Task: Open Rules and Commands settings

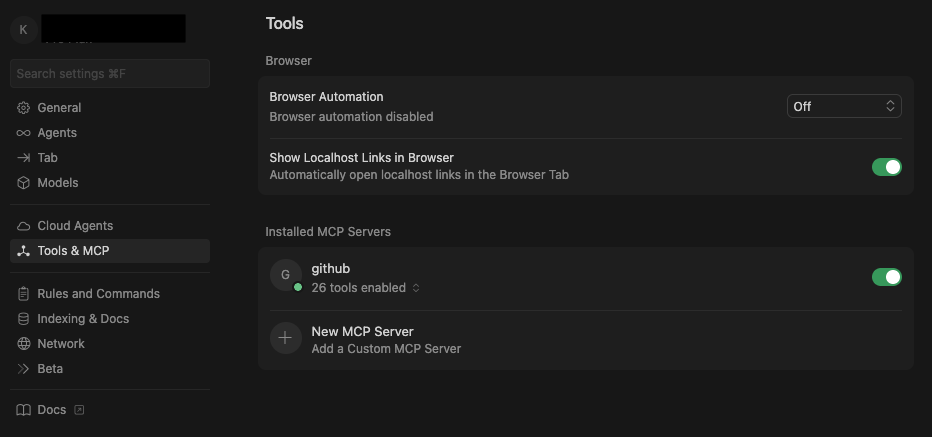Action: pyautogui.click(x=98, y=294)
